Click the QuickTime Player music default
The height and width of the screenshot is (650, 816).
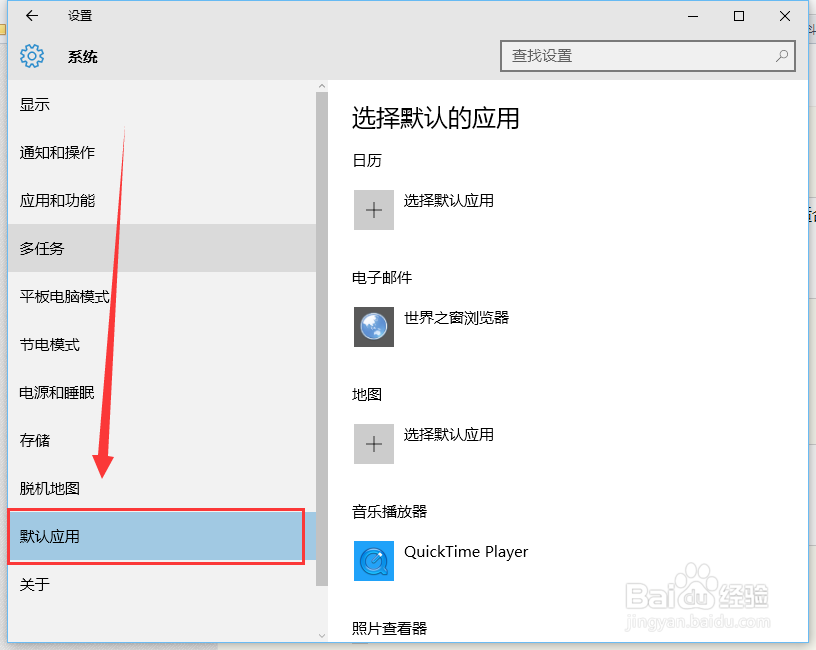click(466, 552)
